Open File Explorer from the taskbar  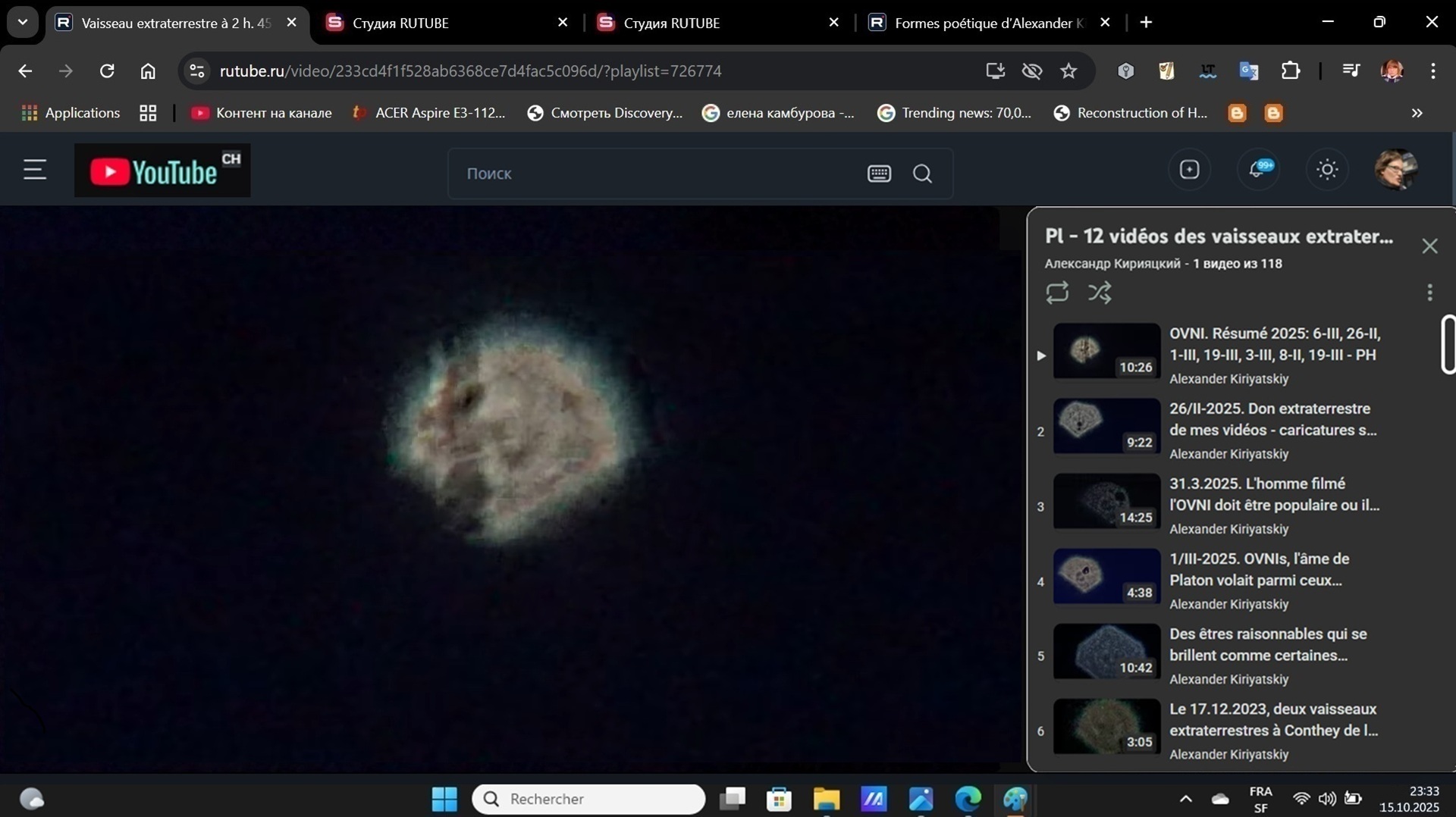pyautogui.click(x=826, y=799)
